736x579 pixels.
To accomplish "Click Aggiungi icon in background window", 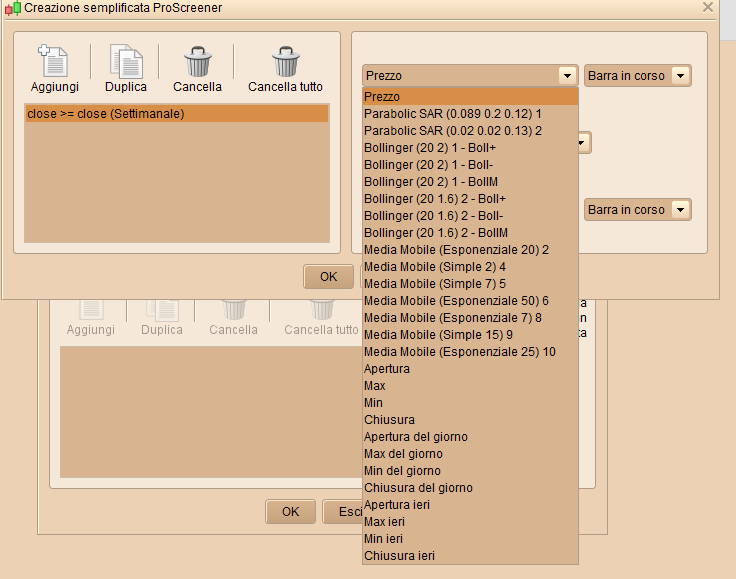I will [x=91, y=309].
